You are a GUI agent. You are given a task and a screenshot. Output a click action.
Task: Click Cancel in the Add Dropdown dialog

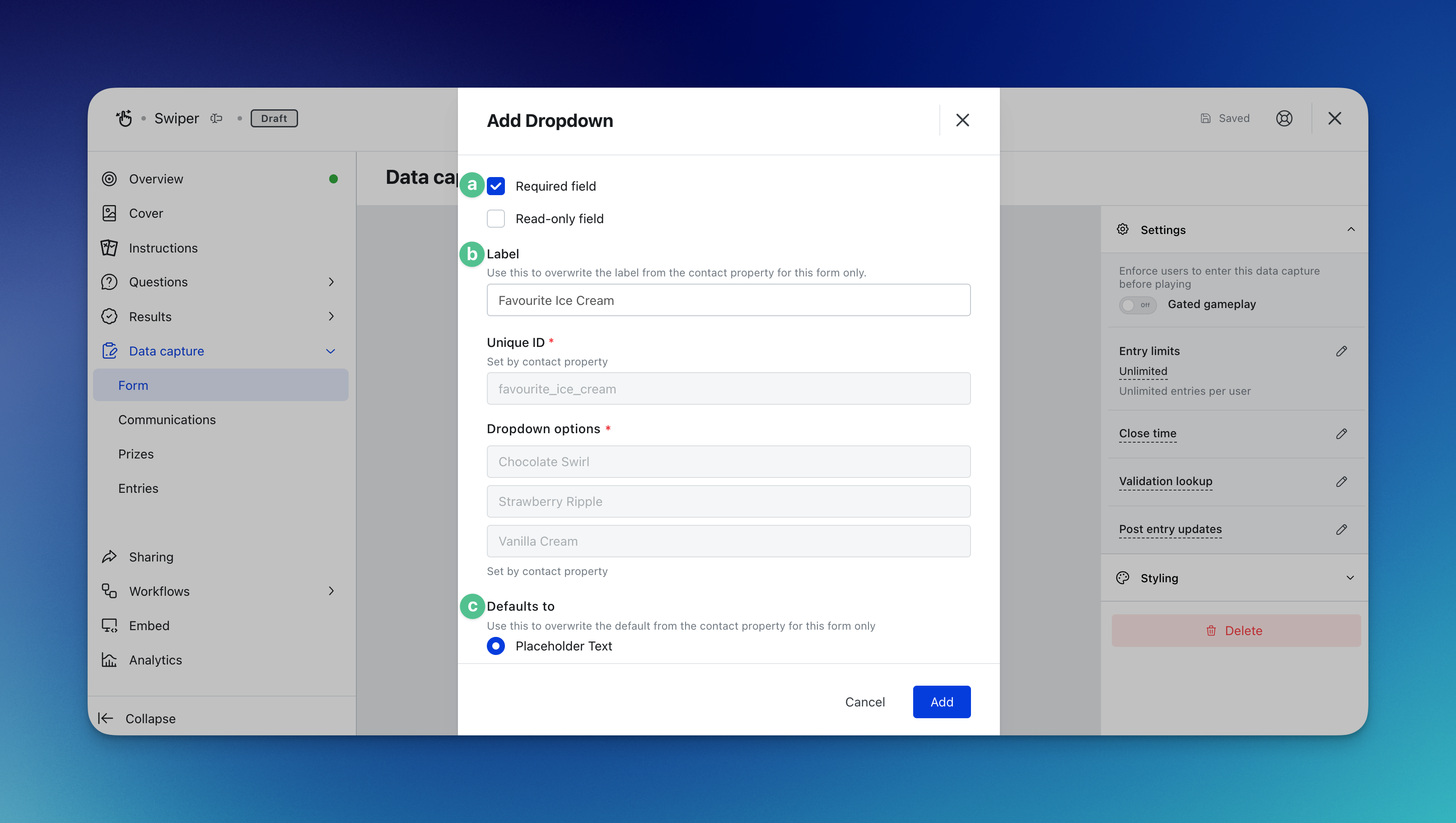click(864, 701)
